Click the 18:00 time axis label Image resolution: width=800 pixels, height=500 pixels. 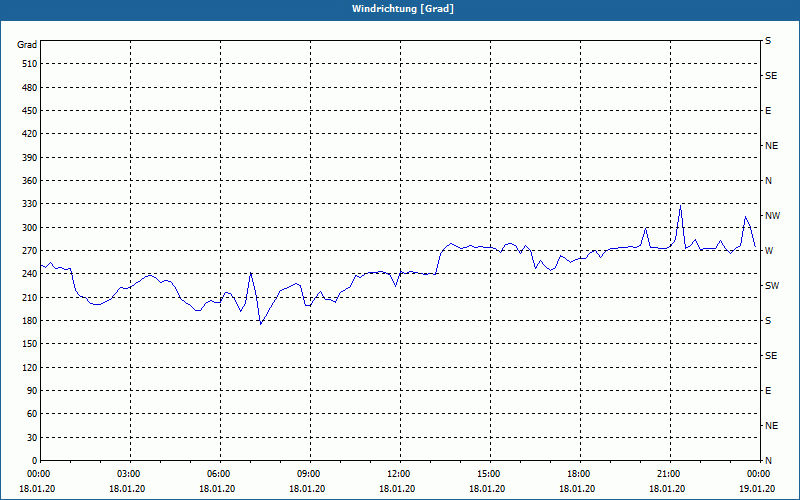(x=580, y=474)
